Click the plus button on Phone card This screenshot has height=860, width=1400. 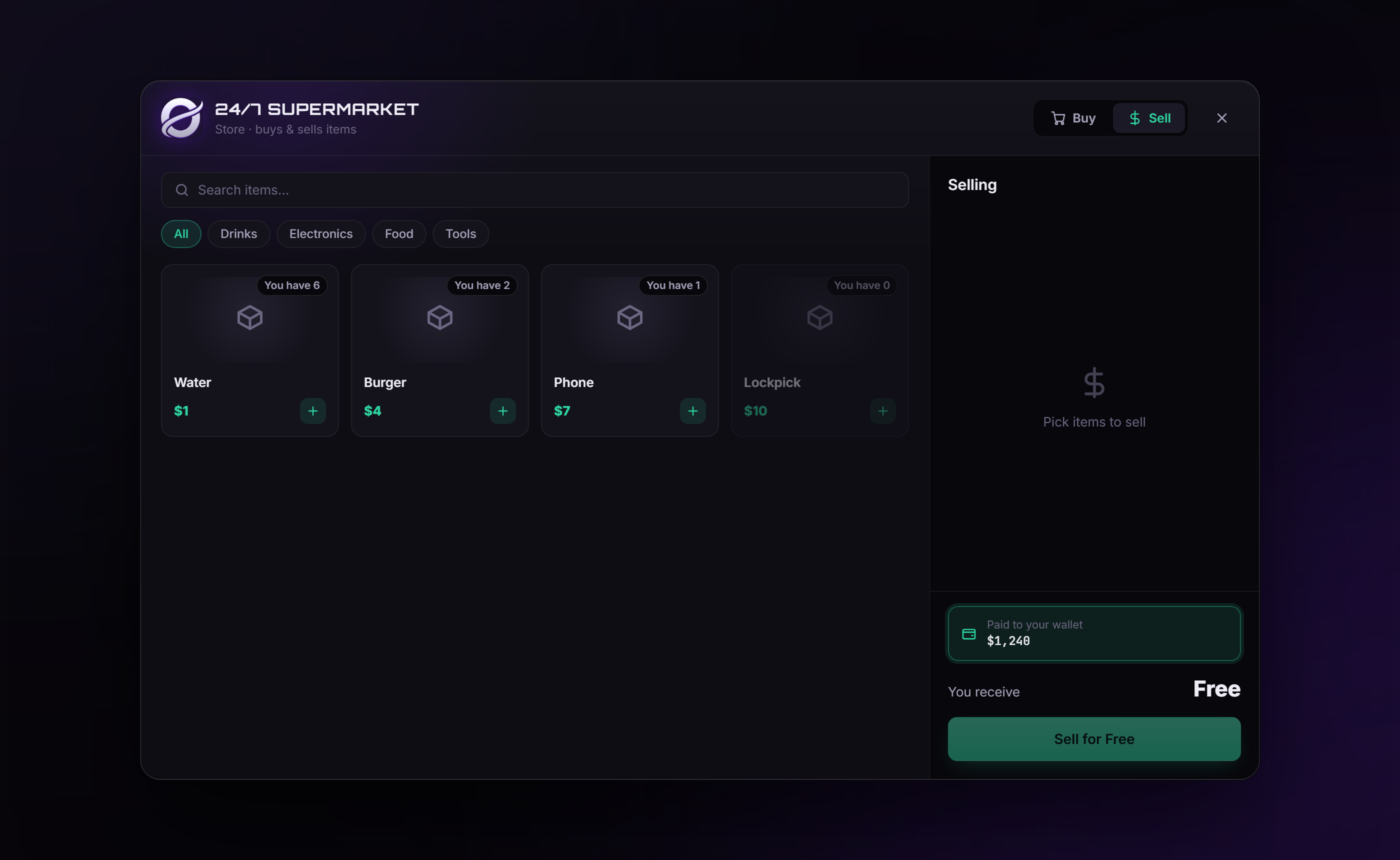point(692,410)
